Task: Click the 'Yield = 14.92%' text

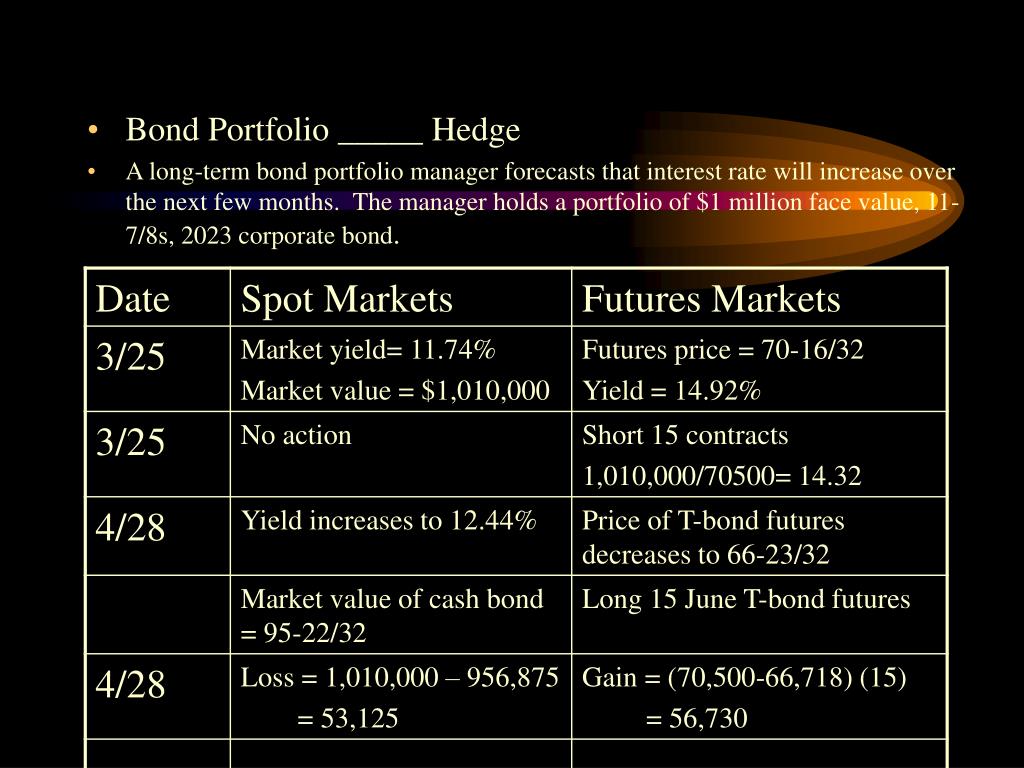Action: tap(671, 391)
